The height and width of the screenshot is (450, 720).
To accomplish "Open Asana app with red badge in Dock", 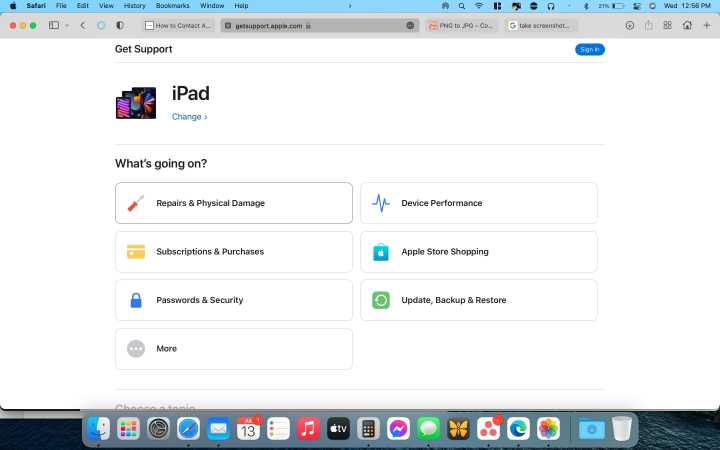I will (489, 429).
